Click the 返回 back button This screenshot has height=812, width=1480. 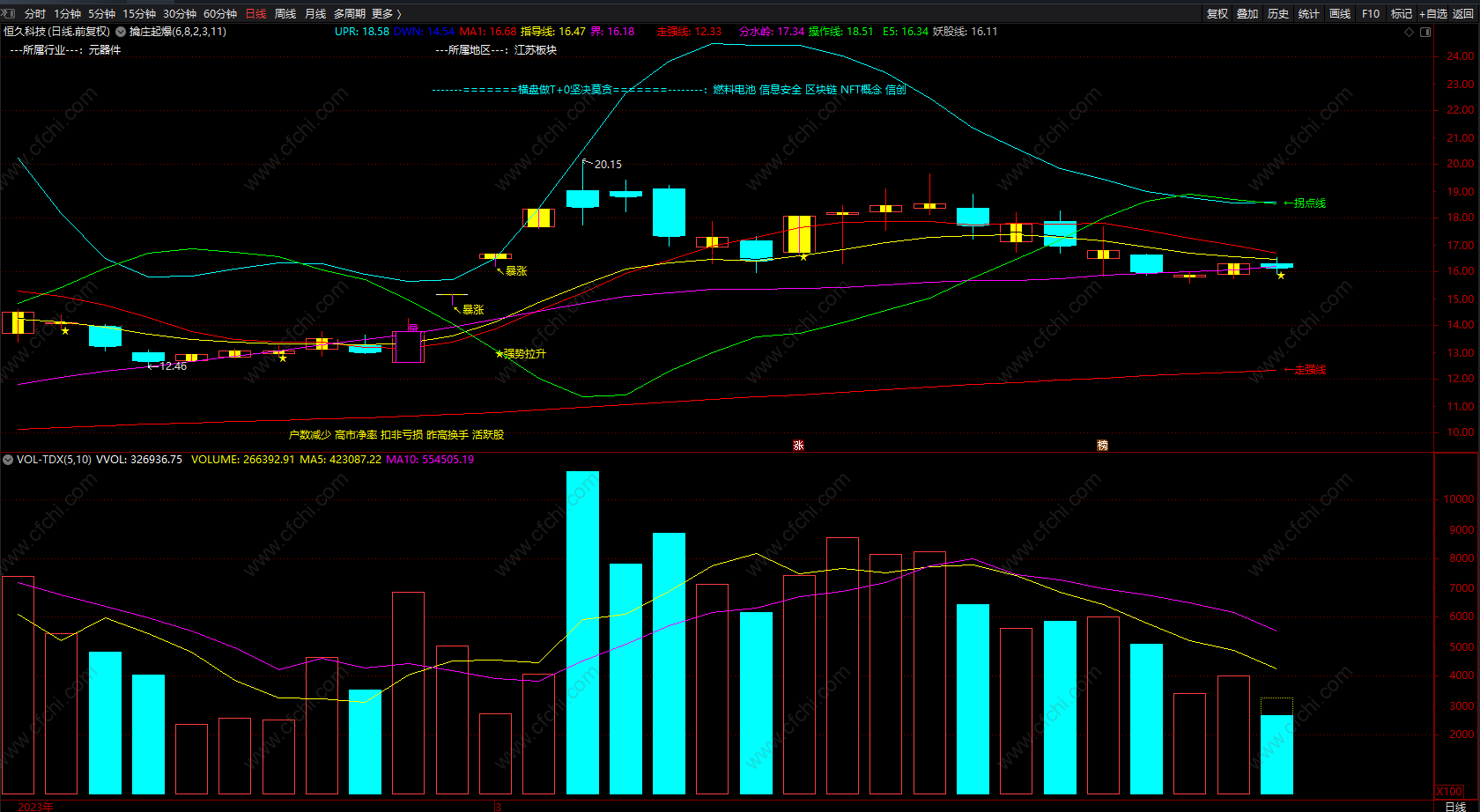pos(1463,14)
